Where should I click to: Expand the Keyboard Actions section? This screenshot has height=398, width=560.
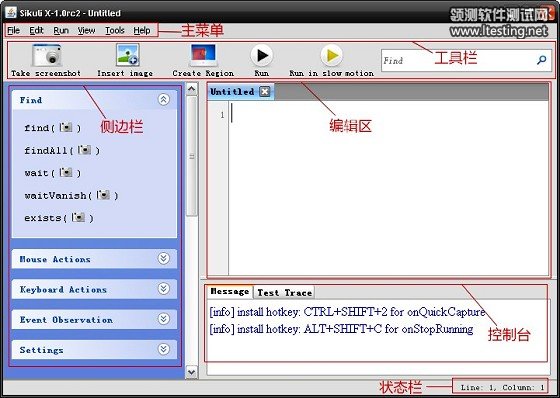(x=164, y=289)
